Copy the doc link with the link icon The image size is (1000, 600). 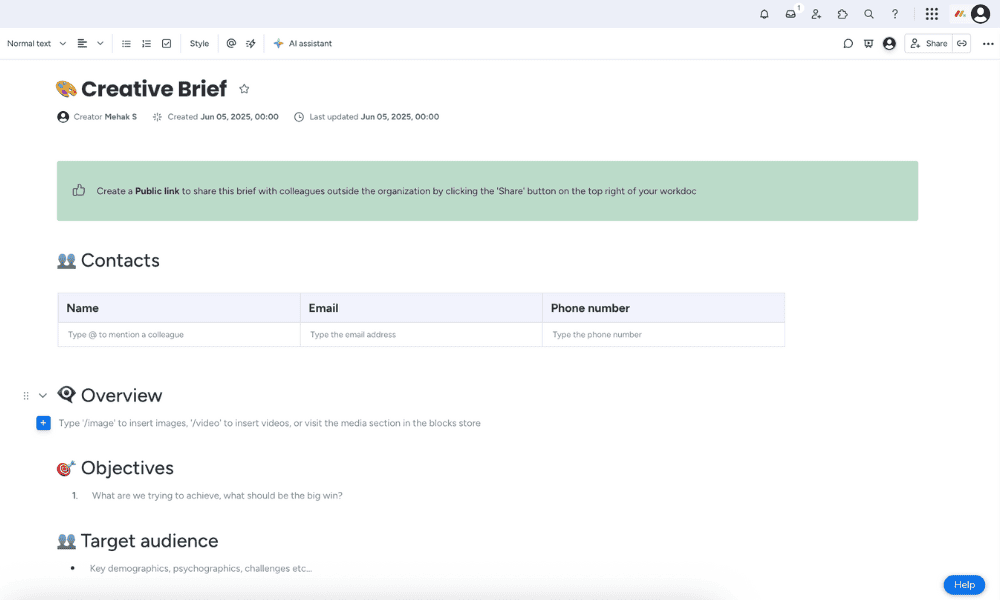(x=962, y=43)
